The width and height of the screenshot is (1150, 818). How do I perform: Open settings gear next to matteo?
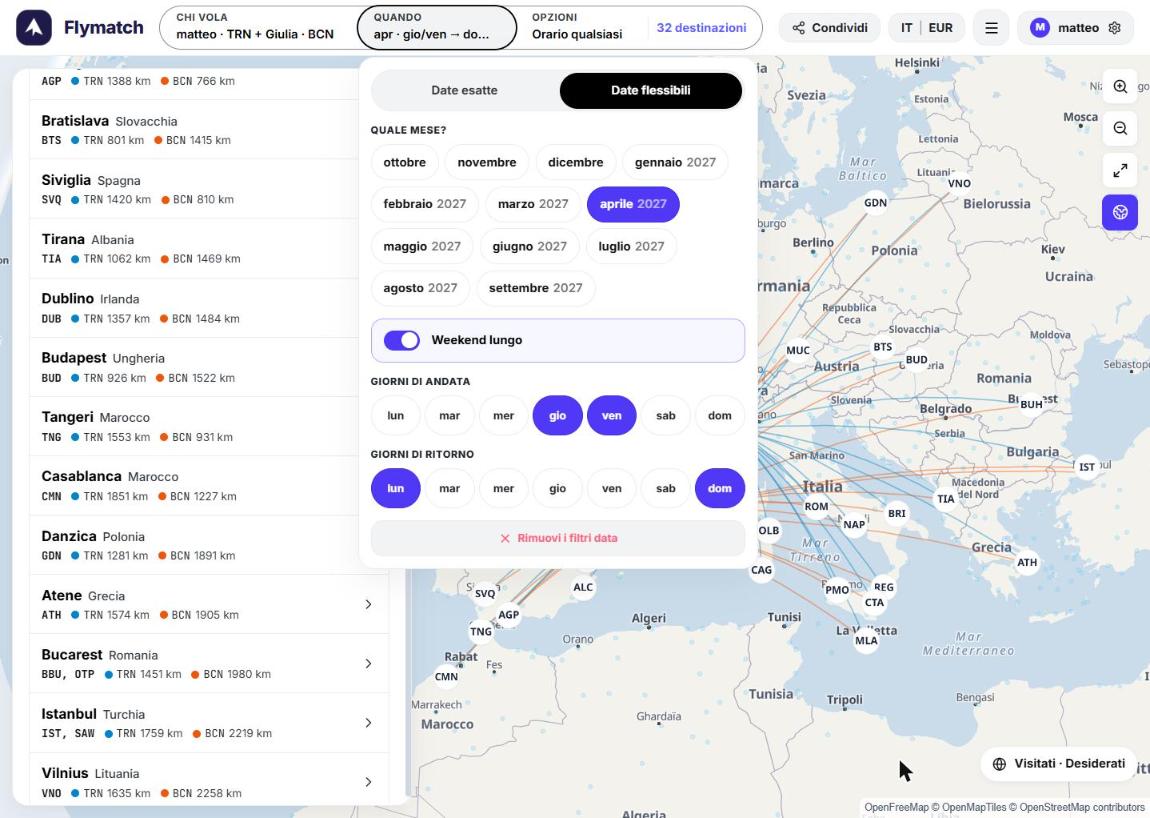(x=1114, y=28)
